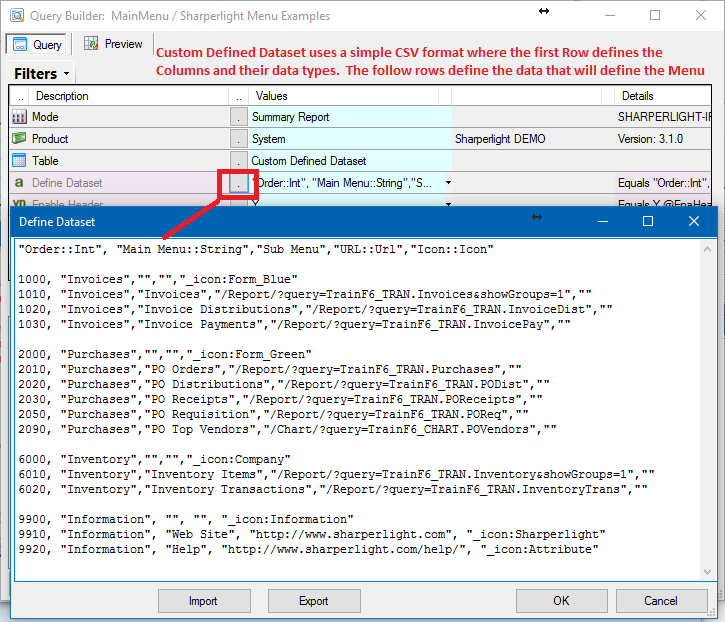Click the 2000 Purchases Form_Green line
The height and width of the screenshot is (622, 725).
click(x=165, y=354)
